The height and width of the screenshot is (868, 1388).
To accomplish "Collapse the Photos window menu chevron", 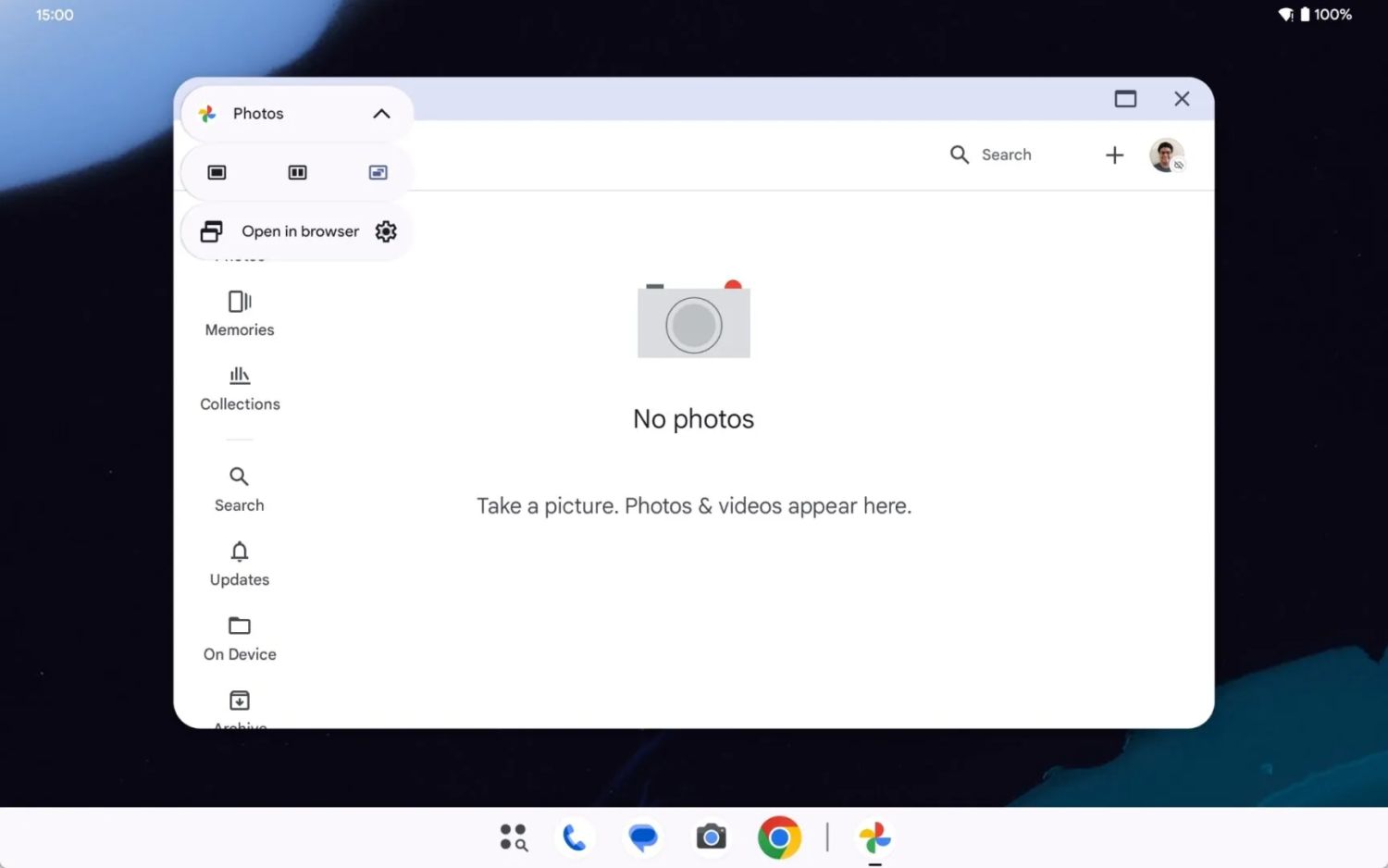I will [381, 114].
